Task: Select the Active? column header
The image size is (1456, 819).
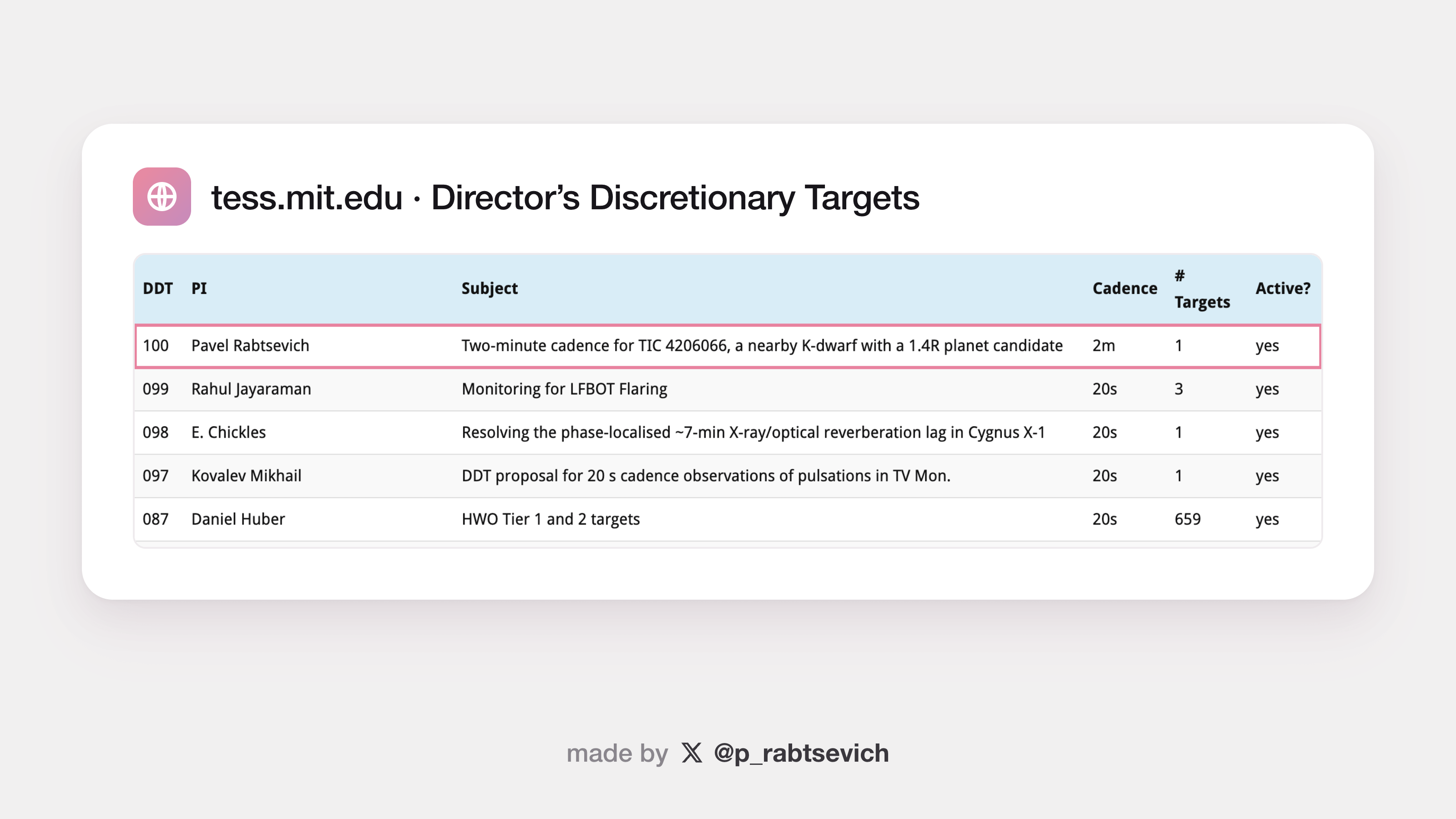Action: tap(1283, 288)
